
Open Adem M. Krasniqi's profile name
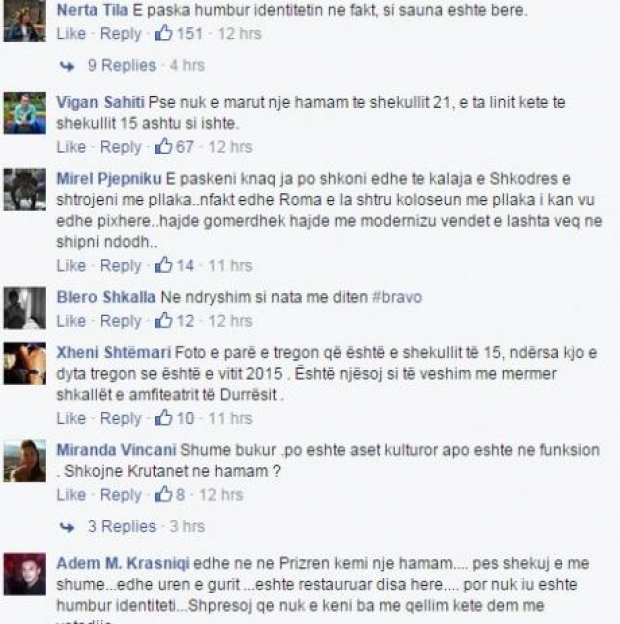pos(123,564)
